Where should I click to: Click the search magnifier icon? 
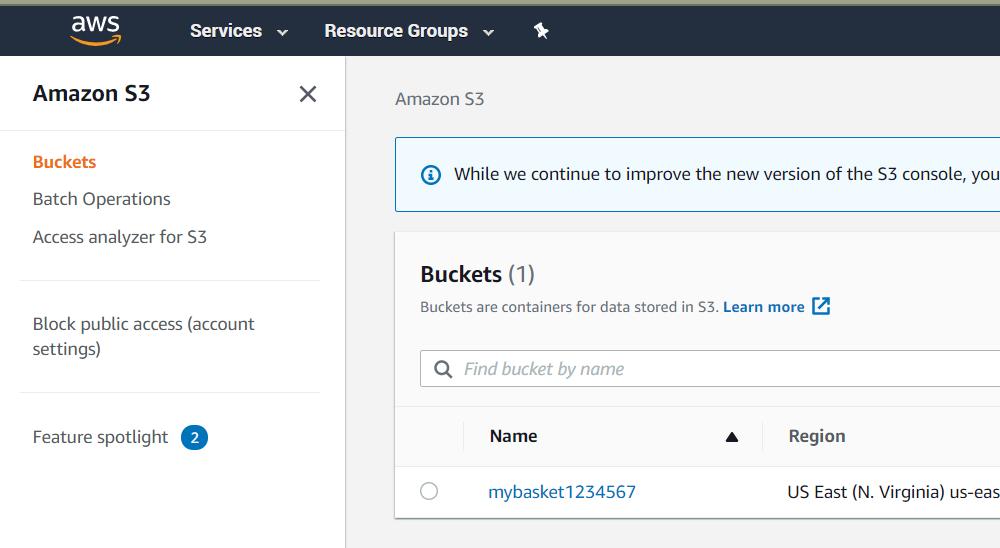click(443, 369)
